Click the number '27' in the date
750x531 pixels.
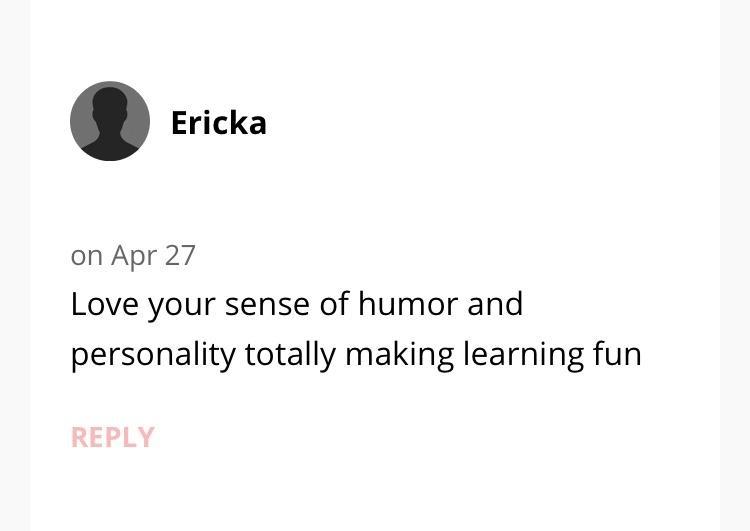[x=180, y=255]
